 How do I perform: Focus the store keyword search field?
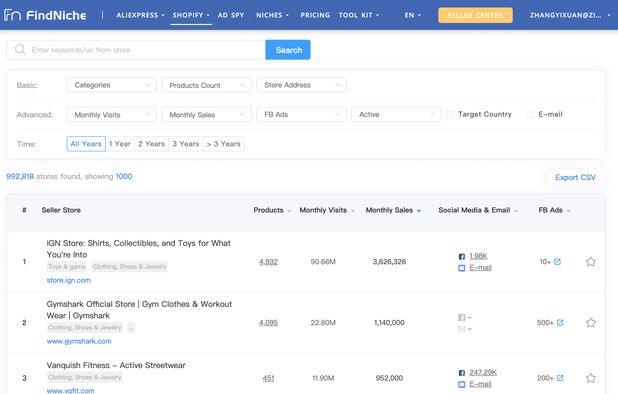point(136,50)
